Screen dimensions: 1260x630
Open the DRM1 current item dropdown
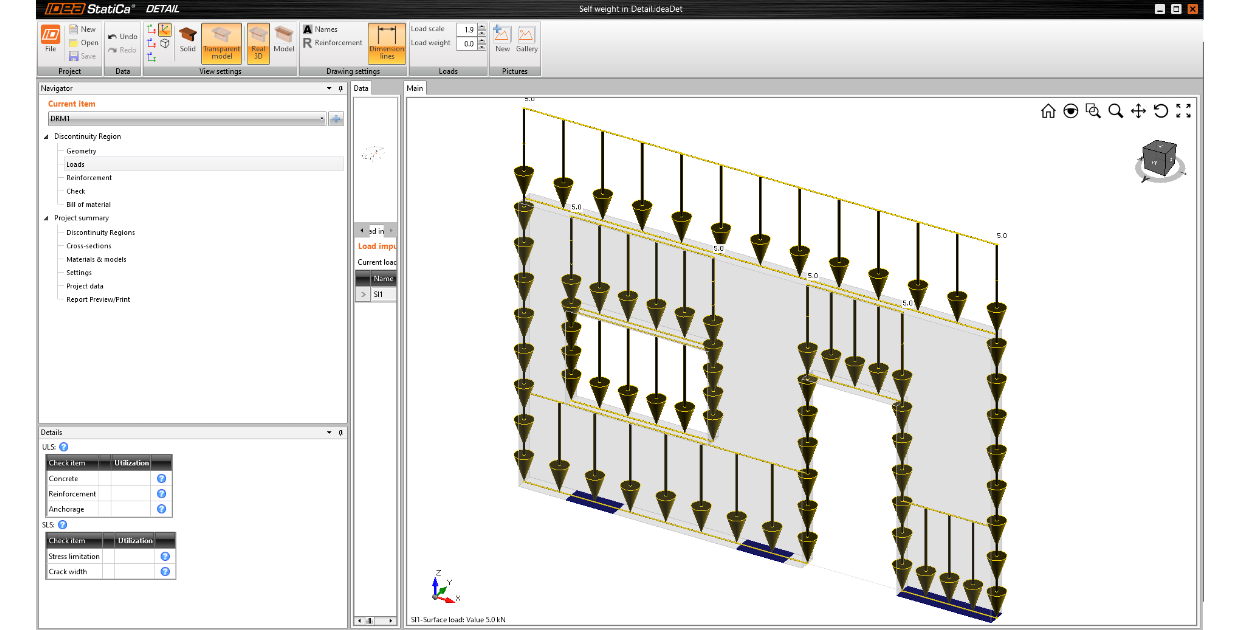pos(322,118)
